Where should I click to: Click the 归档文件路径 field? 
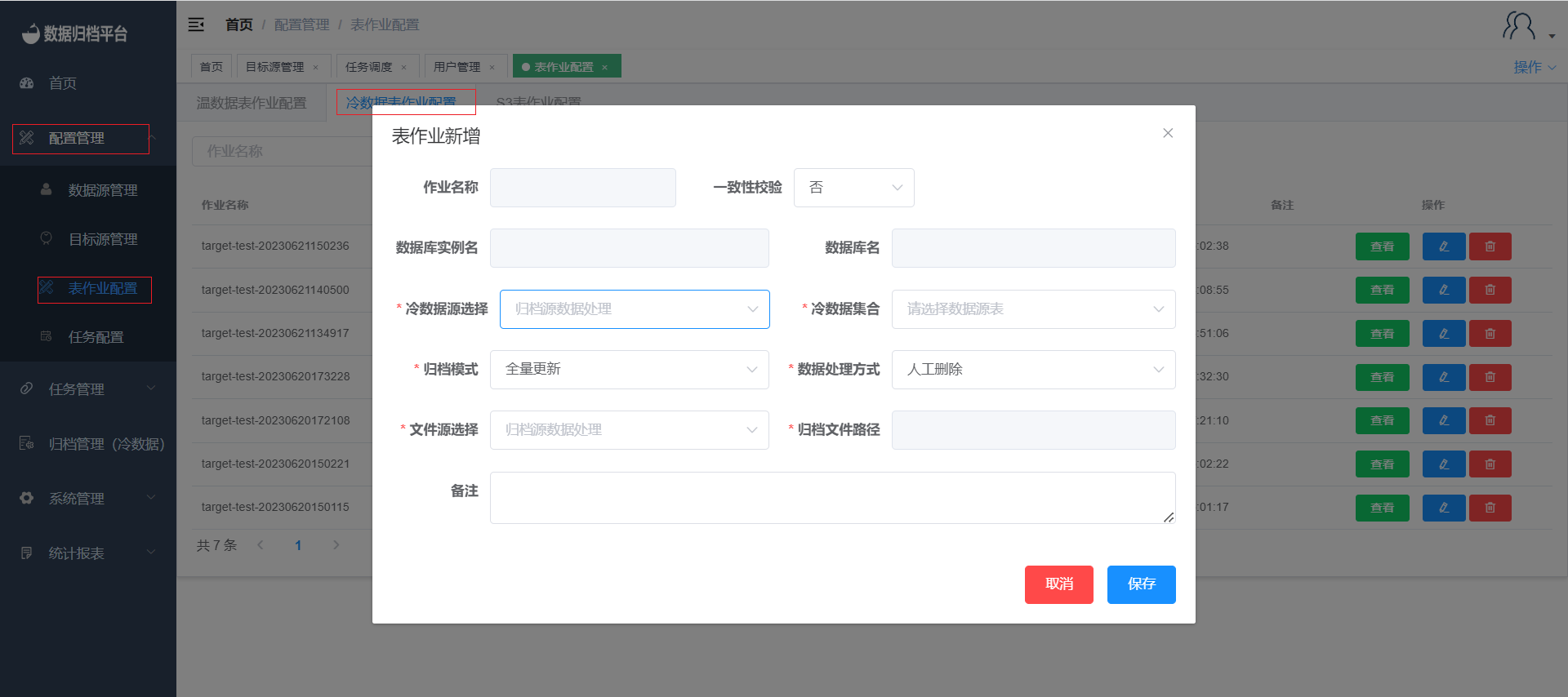(x=1034, y=430)
